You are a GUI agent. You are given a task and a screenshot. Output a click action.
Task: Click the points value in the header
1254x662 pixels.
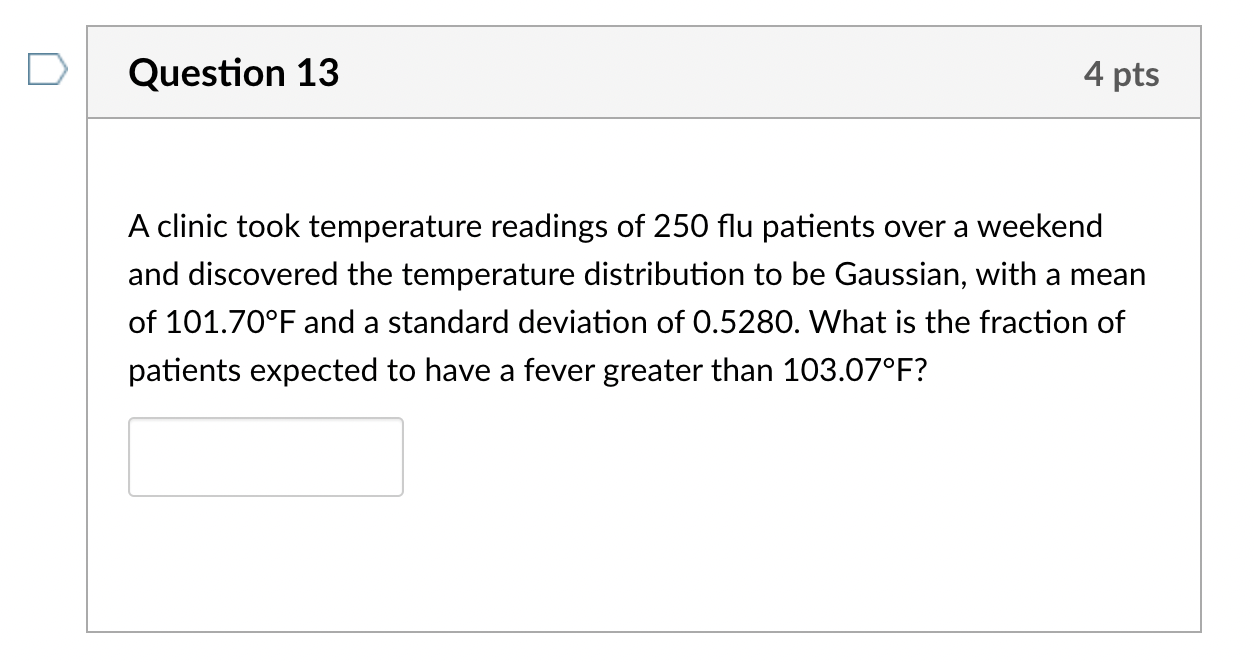(1123, 73)
